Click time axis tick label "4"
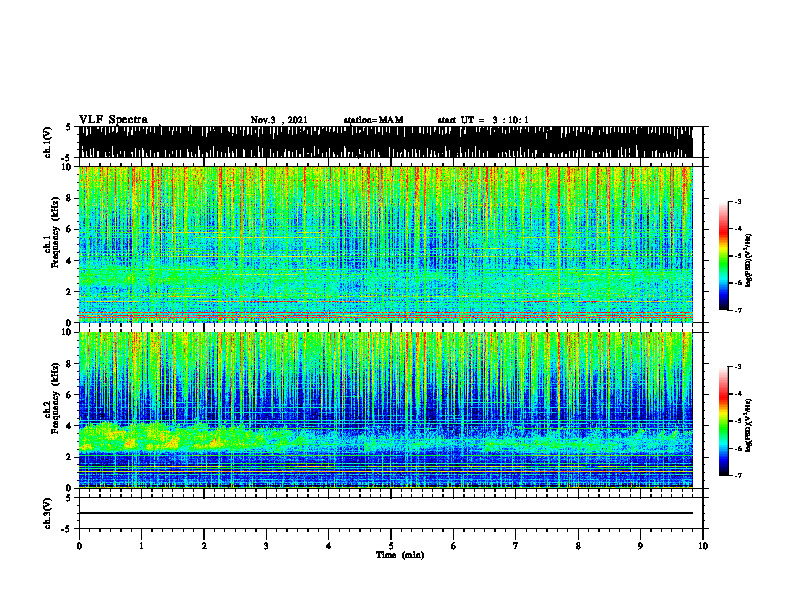Viewport: 792px width, 612px height. [x=329, y=546]
